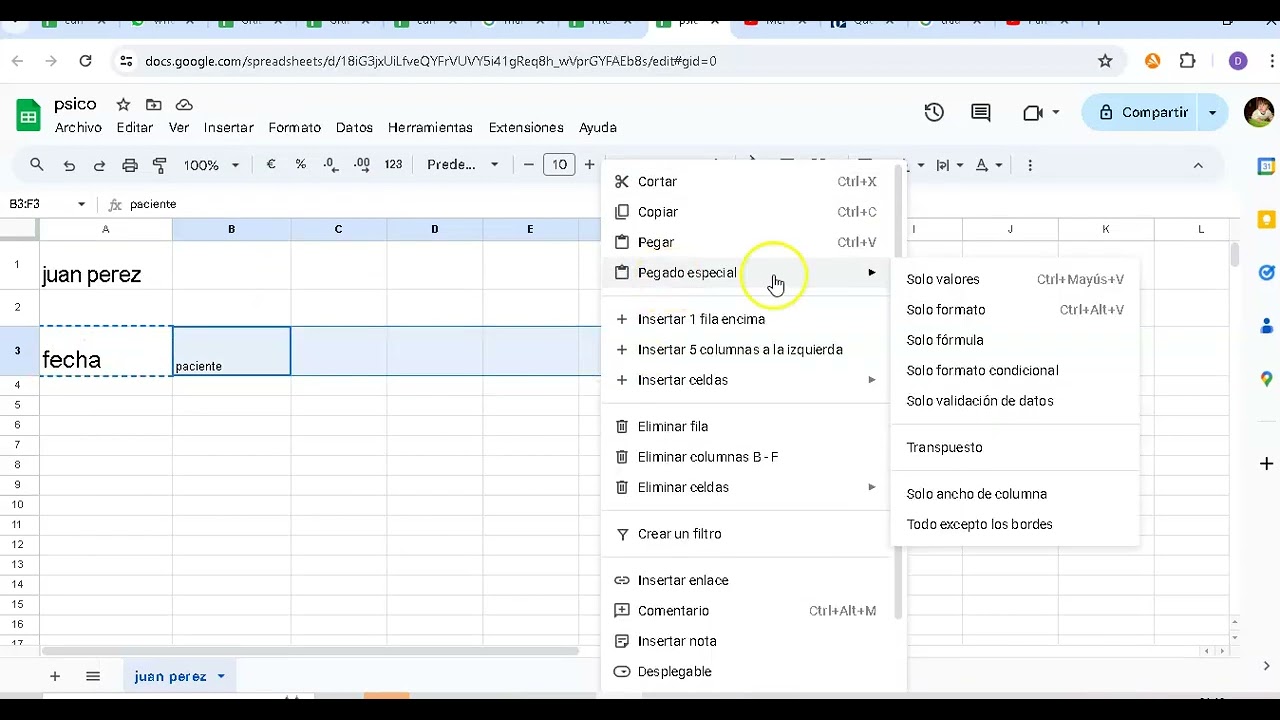Add a new sheet with plus button
This screenshot has width=1280, height=720.
(x=55, y=677)
